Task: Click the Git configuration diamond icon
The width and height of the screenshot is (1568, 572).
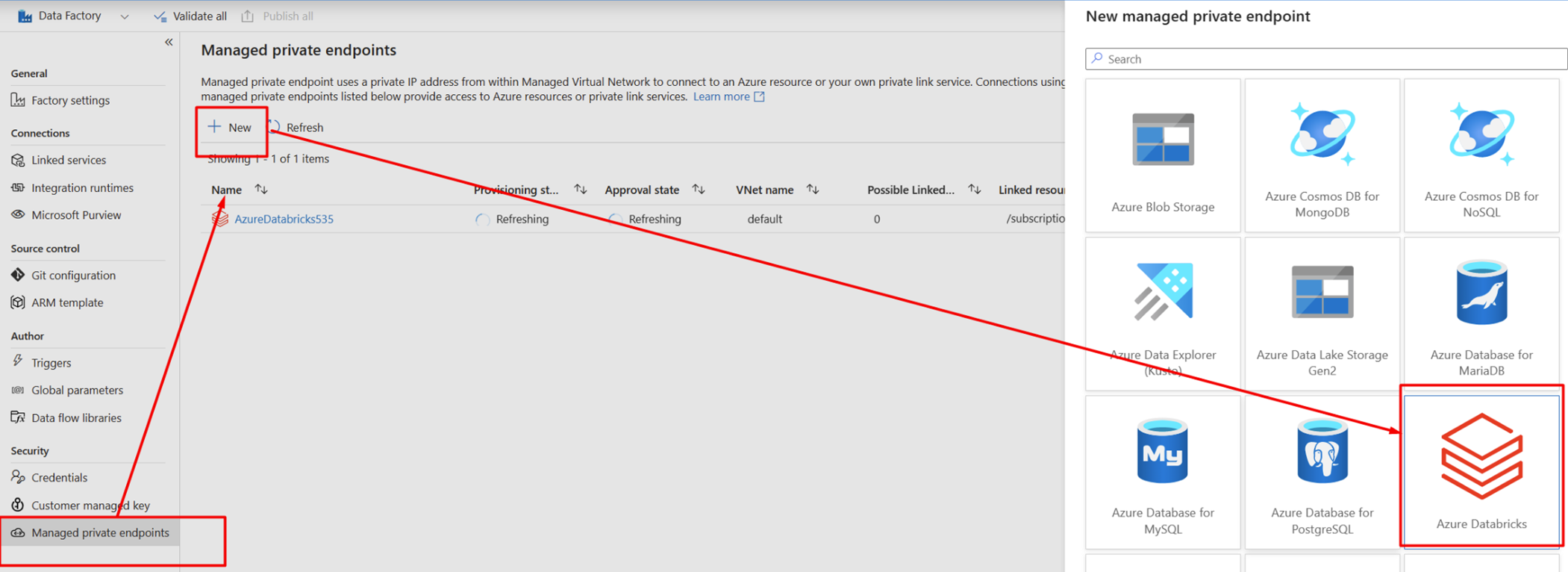Action: [18, 275]
